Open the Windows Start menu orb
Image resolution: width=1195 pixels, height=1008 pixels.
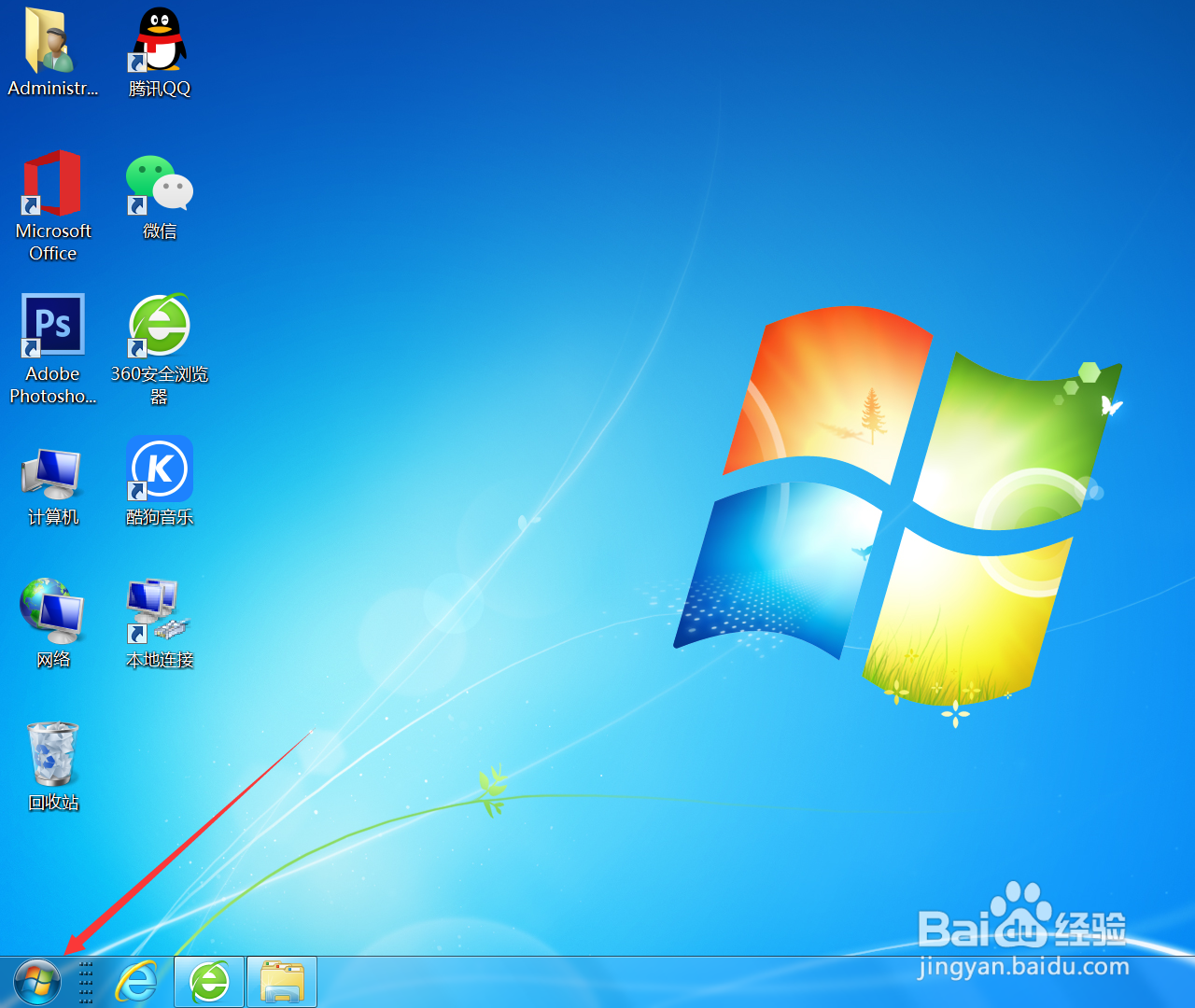(x=37, y=983)
